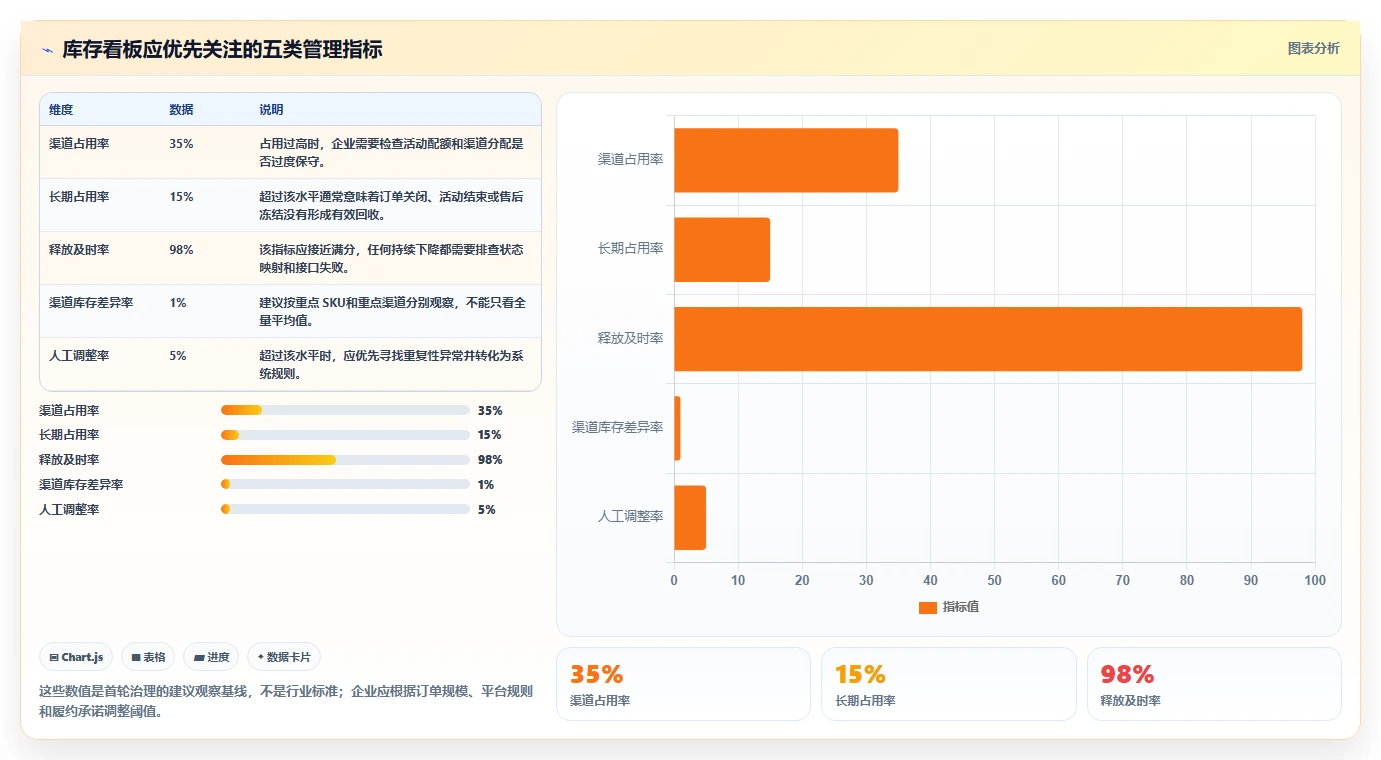Click the 长期占用率 bar in the chart
The width and height of the screenshot is (1381, 760).
pos(722,249)
